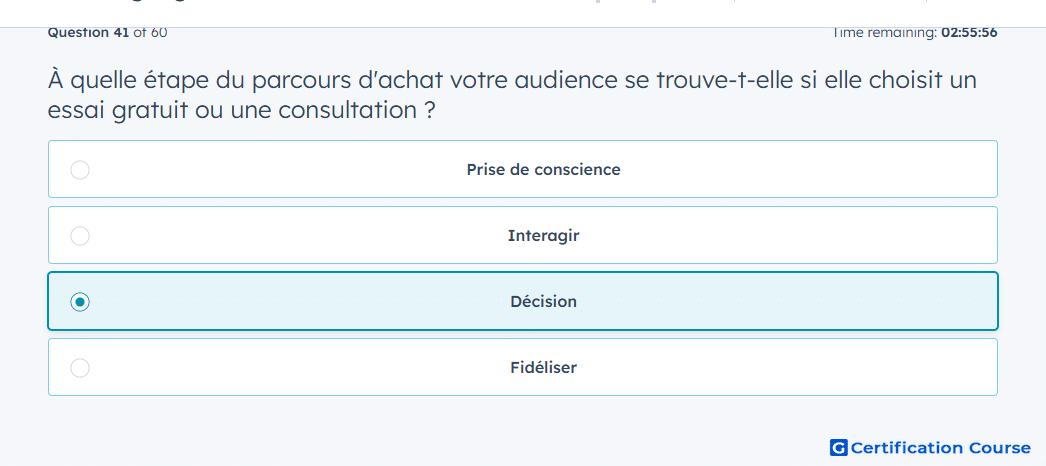Screen dimensions: 1046x466
Task: Click the Fidéliser answer label
Action: tap(543, 367)
